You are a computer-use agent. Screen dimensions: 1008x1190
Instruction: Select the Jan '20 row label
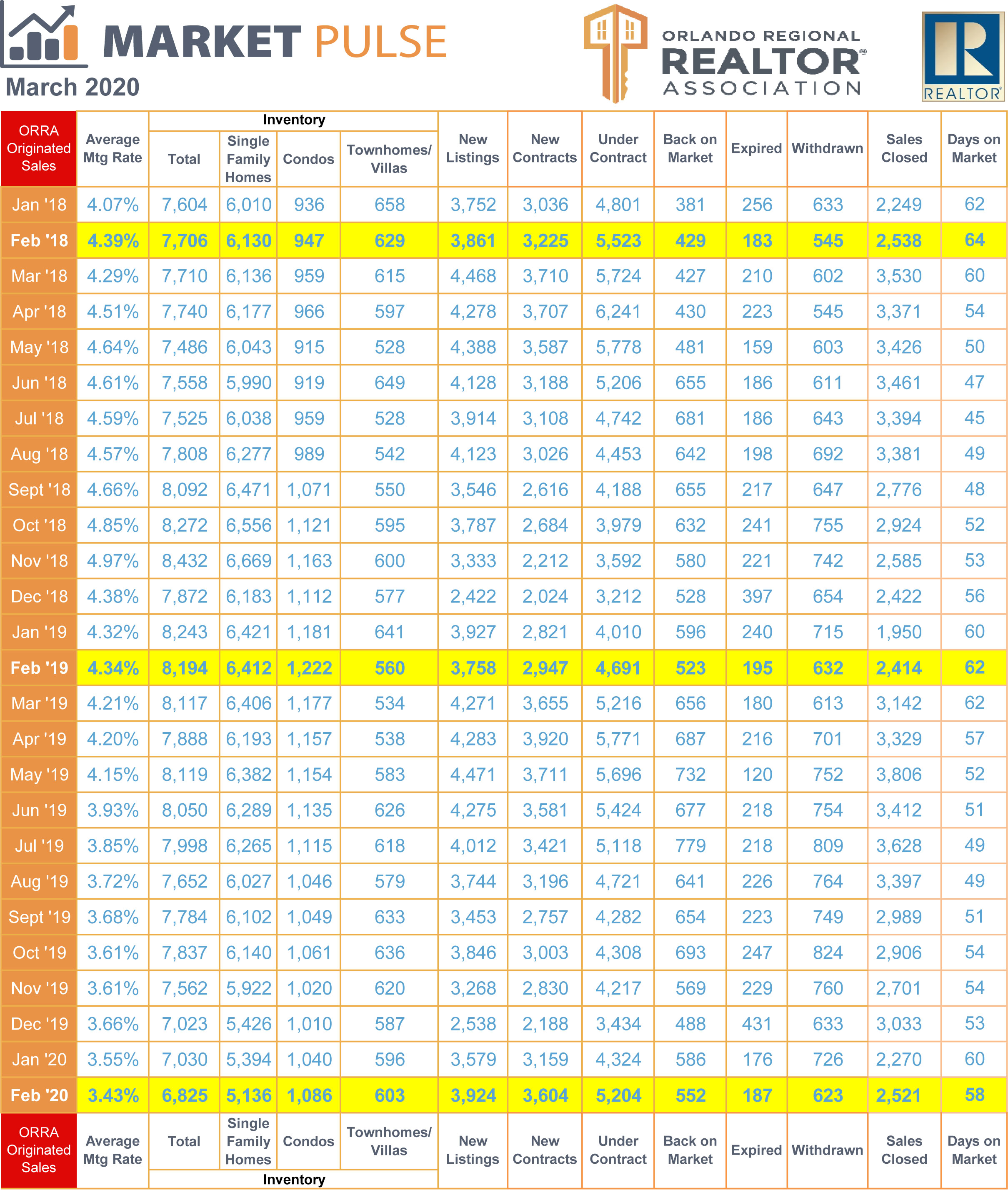[x=39, y=1059]
